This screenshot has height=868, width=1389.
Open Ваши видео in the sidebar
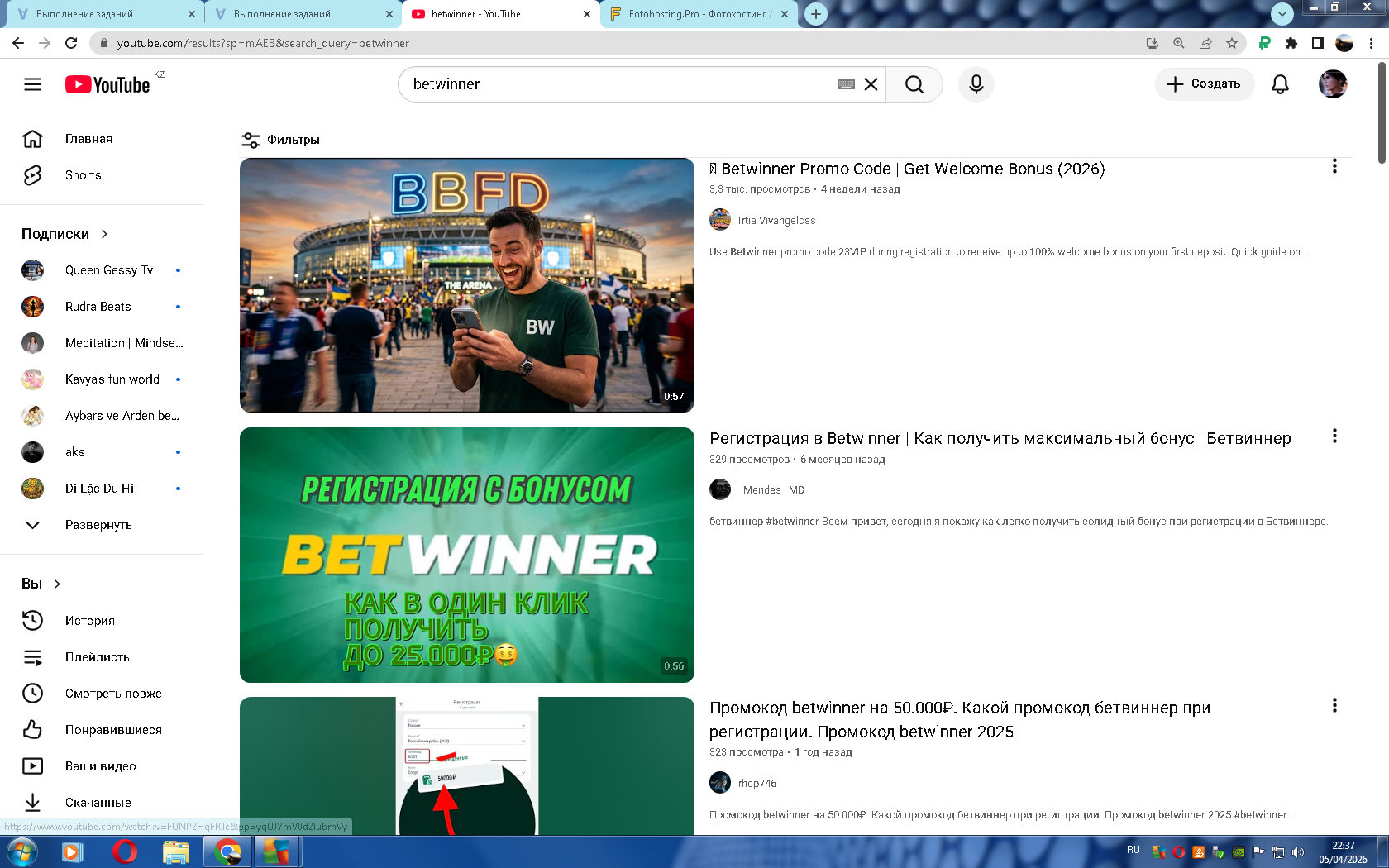click(x=102, y=766)
